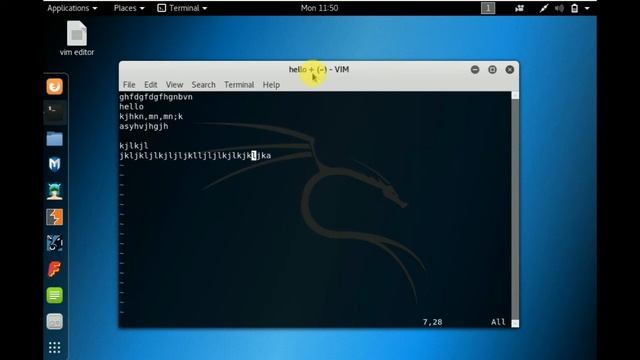This screenshot has height=360, width=640.
Task: Open the Applications menu
Action: (x=72, y=8)
